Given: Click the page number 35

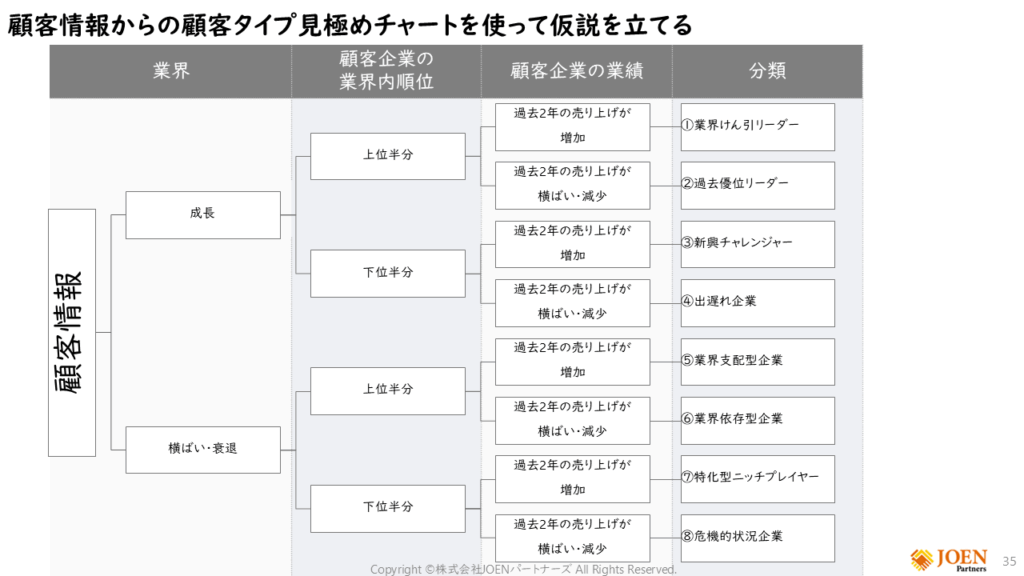Looking at the screenshot, I should [1008, 561].
